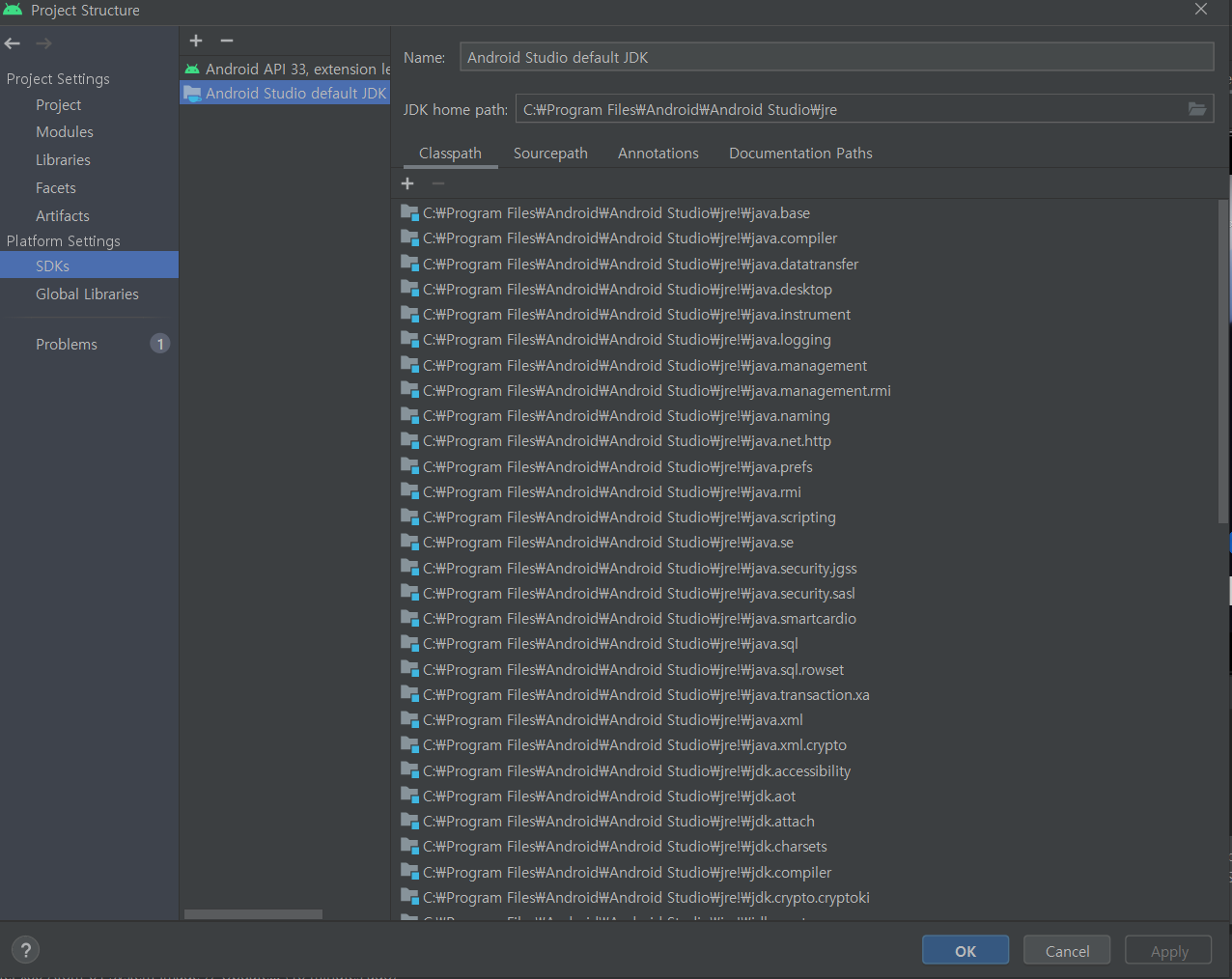Screen dimensions: 1232x979
Task: Click the Cancel button
Action: (x=1067, y=950)
